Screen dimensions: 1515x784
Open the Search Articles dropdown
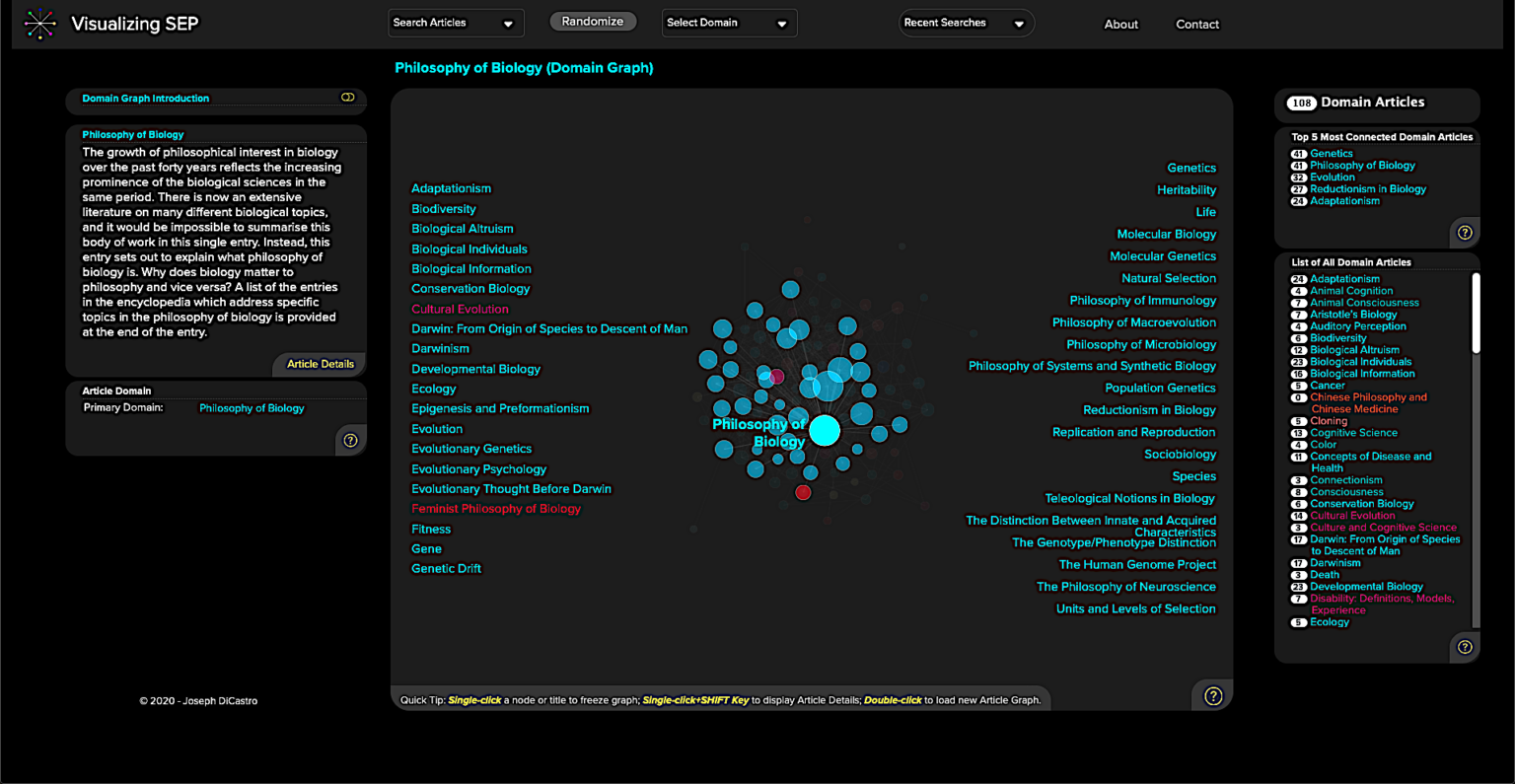click(456, 22)
